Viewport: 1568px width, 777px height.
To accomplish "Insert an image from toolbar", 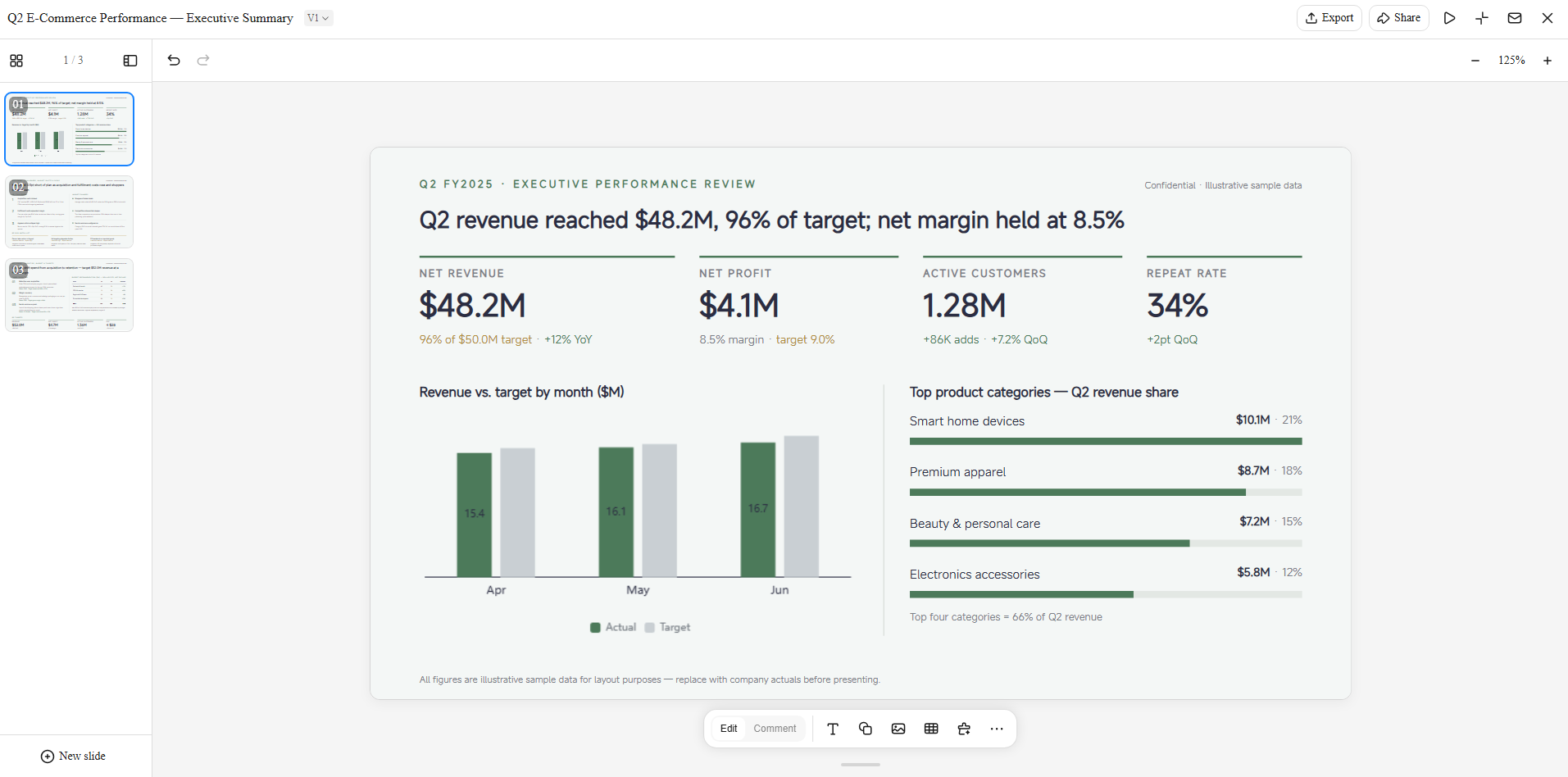I will [x=898, y=729].
